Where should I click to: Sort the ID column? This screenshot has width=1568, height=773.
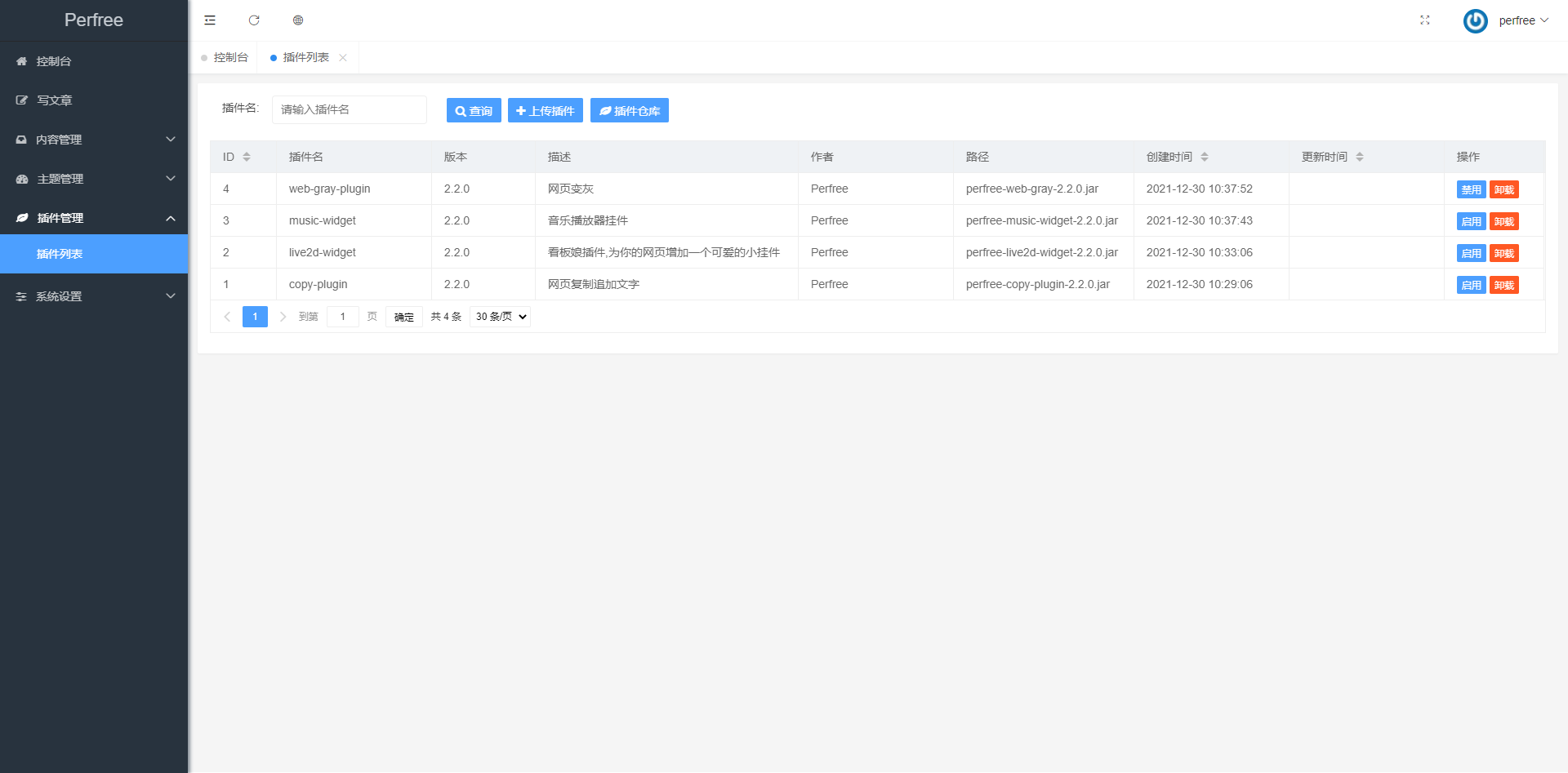(247, 157)
